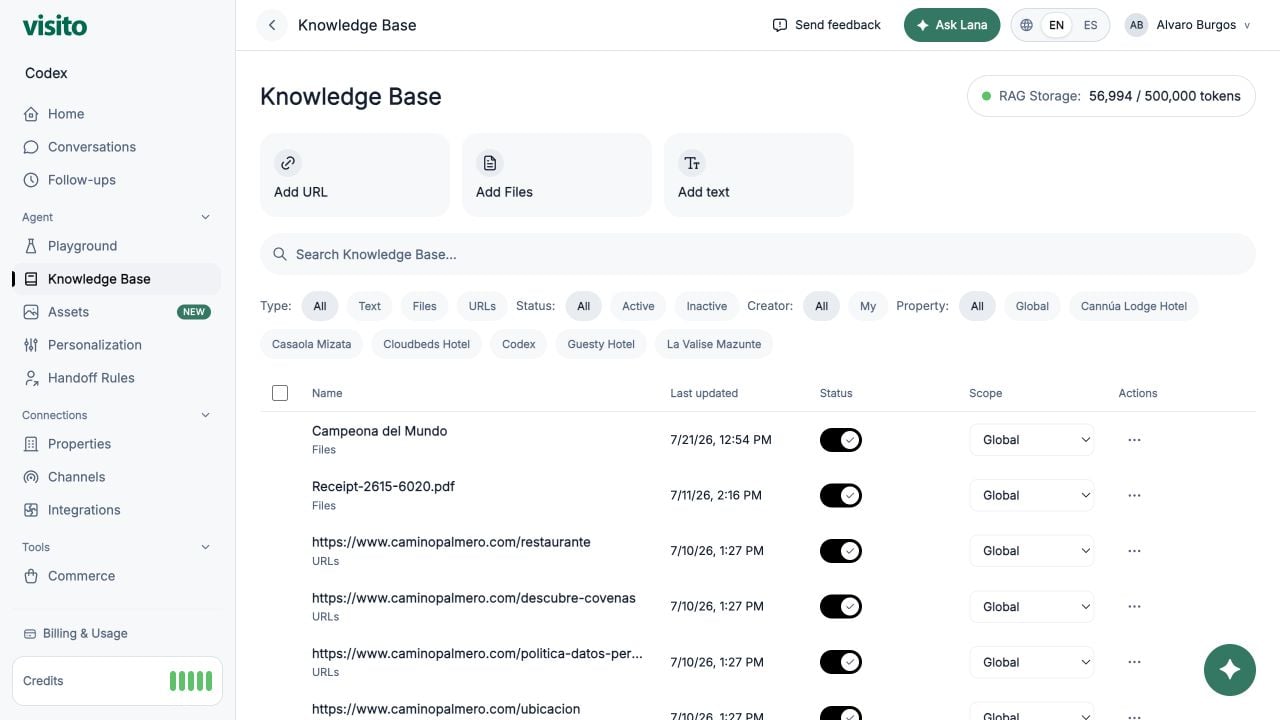Open Scope dropdown for politica-datos-per URL

point(1031,662)
